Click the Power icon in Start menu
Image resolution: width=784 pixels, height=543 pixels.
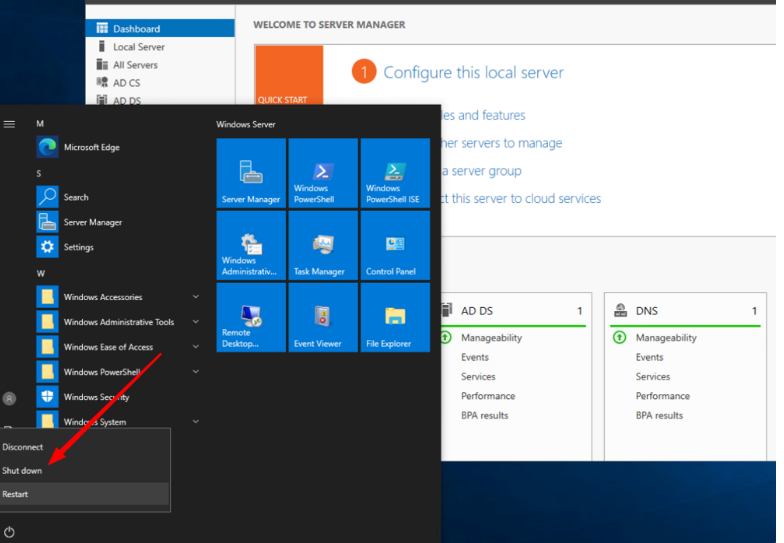[x=9, y=531]
